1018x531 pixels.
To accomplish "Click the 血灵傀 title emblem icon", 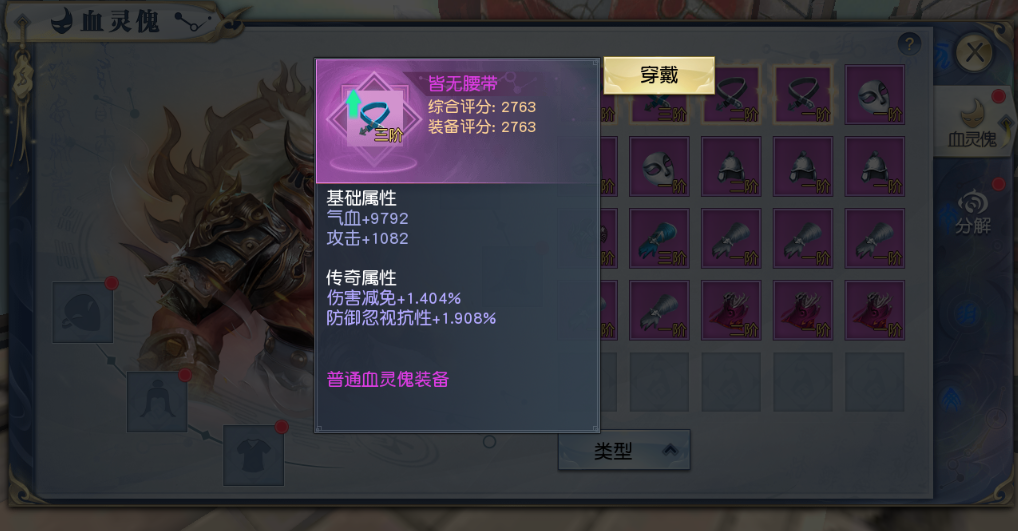I will pyautogui.click(x=62, y=21).
